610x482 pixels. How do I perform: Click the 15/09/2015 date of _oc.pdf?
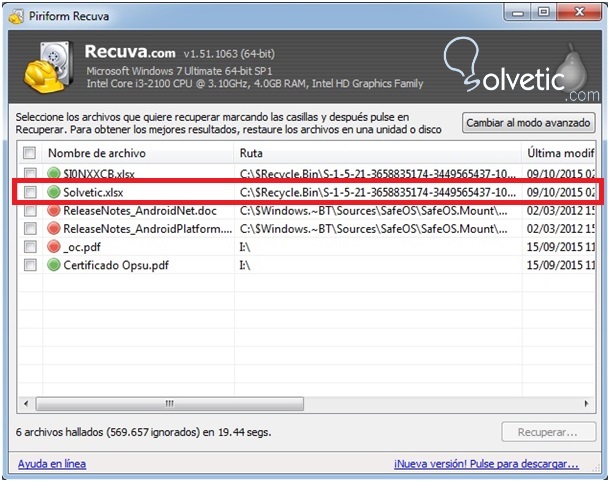coord(561,247)
